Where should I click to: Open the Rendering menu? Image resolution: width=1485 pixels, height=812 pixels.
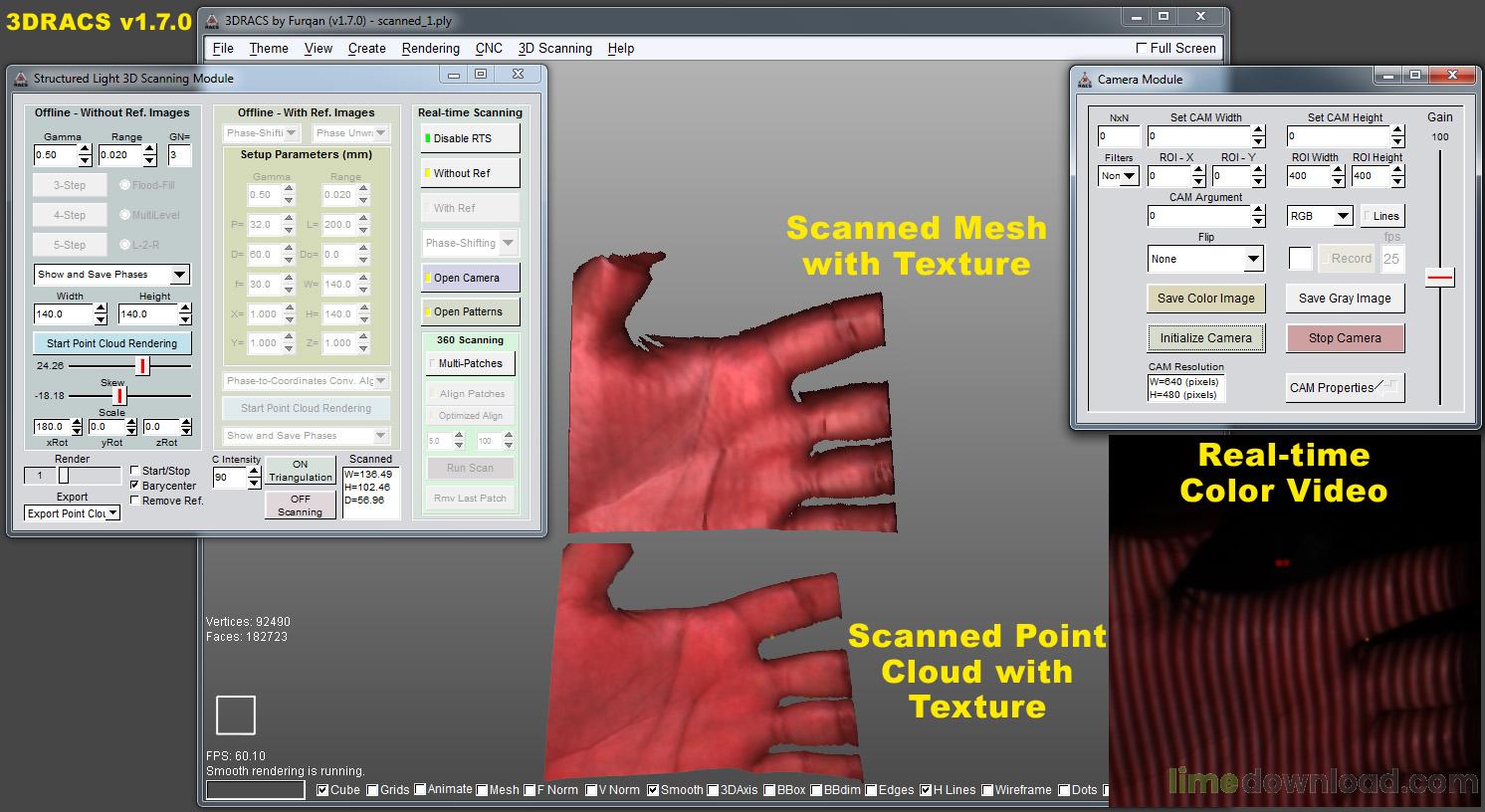click(x=430, y=48)
